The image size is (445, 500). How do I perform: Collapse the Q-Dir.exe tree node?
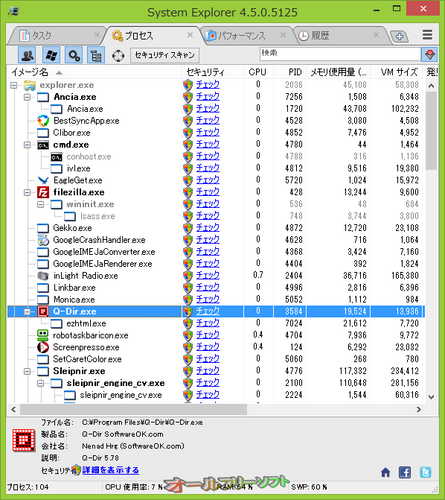tap(27, 312)
